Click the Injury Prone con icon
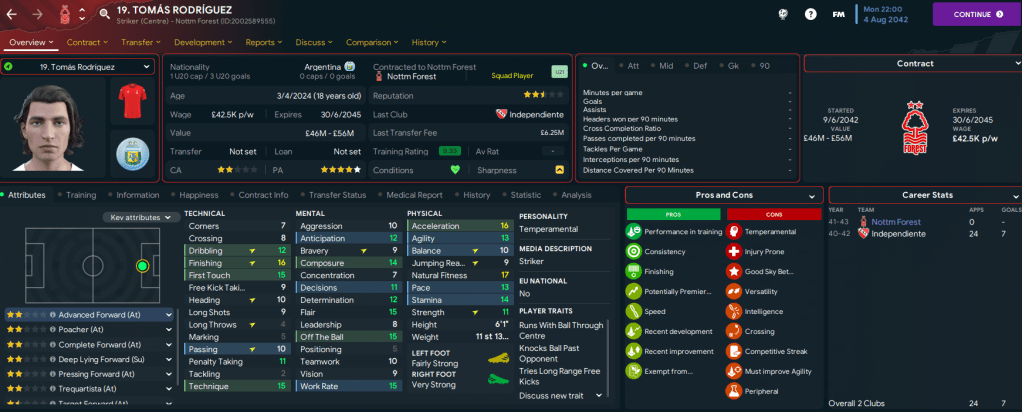 (x=734, y=250)
